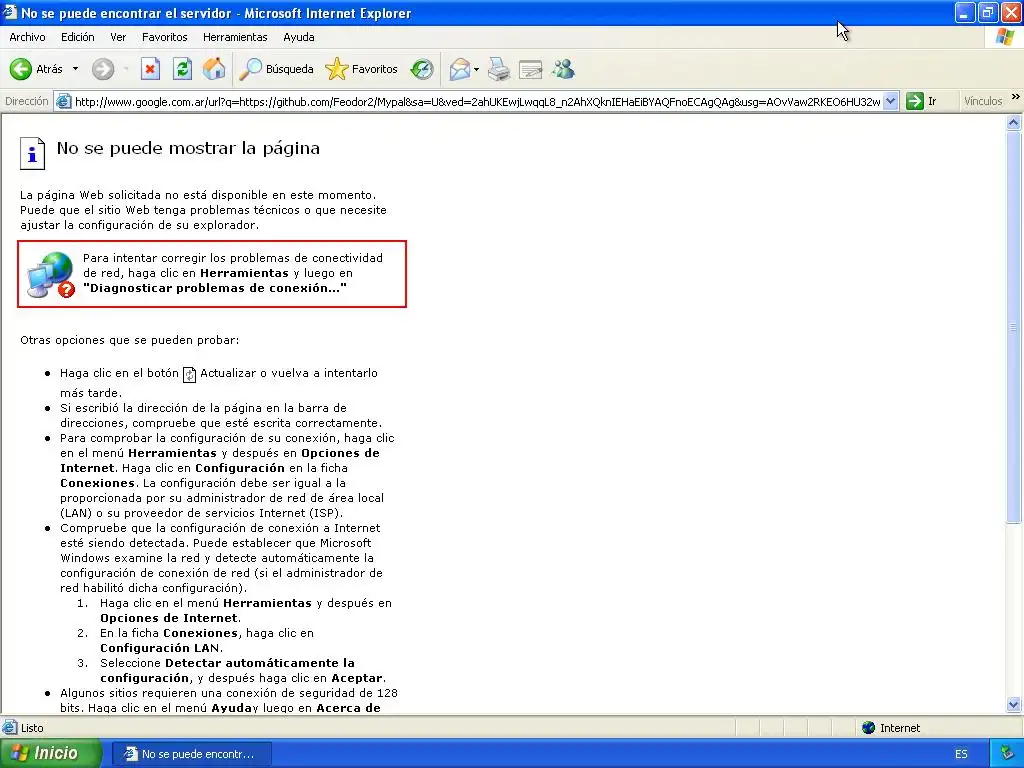Stop loading with the red X icon
The image size is (1024, 768).
coord(150,69)
